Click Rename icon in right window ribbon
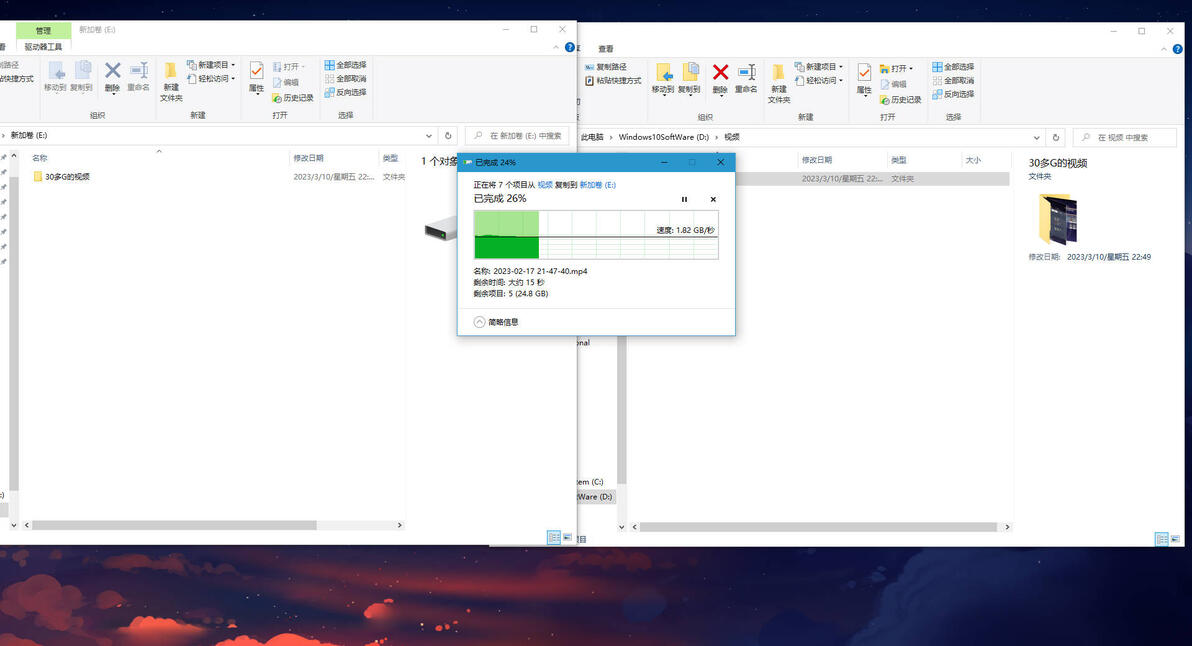The height and width of the screenshot is (646, 1192). coord(746,78)
